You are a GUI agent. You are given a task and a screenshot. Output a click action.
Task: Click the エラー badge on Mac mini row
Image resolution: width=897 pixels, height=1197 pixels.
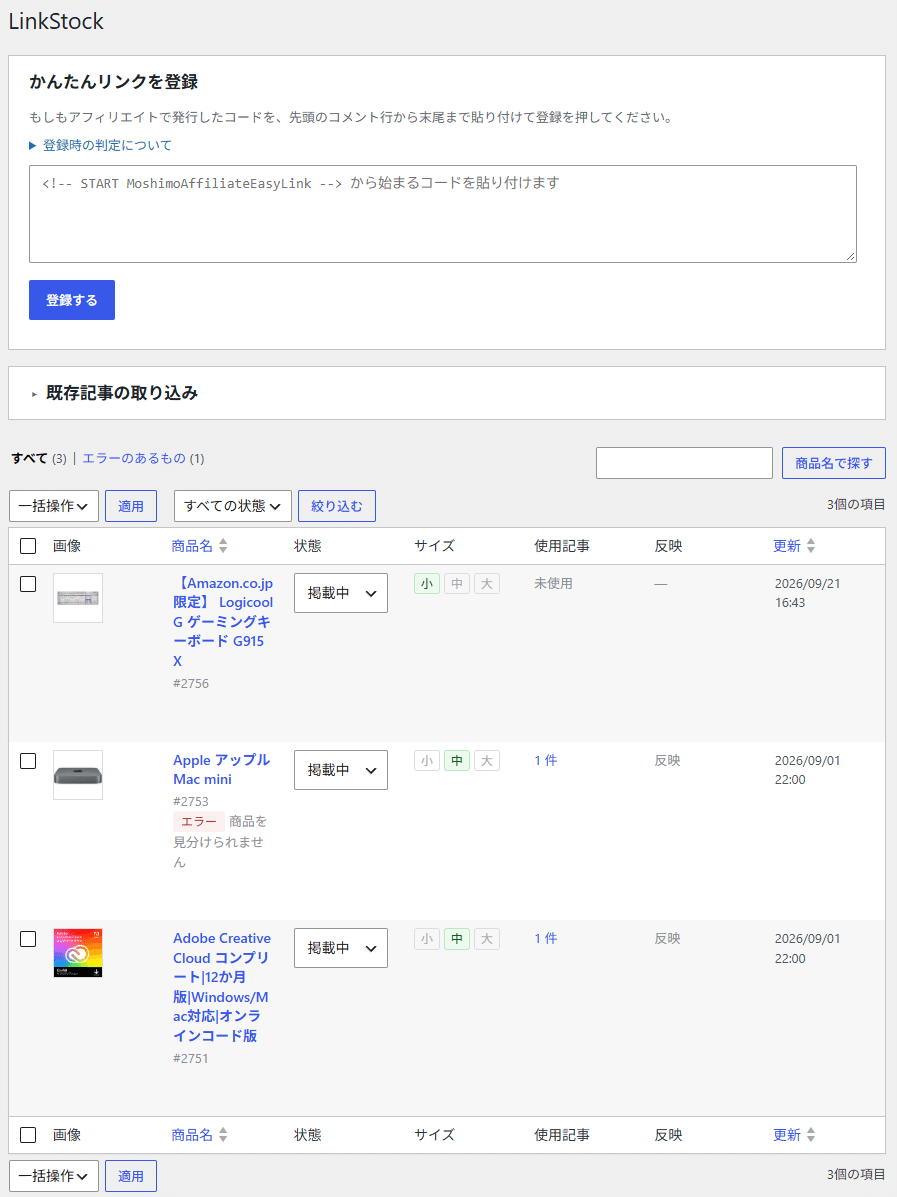198,821
